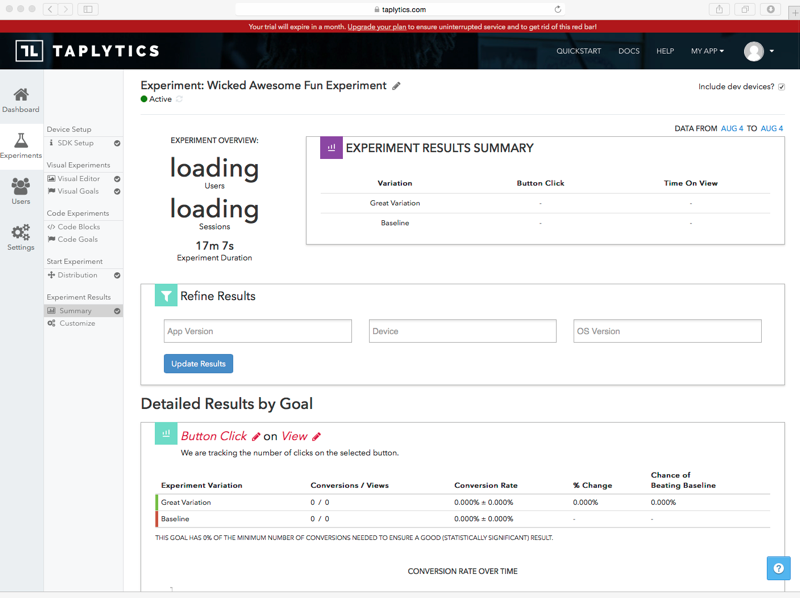Click the purple results summary chart icon

(x=331, y=148)
